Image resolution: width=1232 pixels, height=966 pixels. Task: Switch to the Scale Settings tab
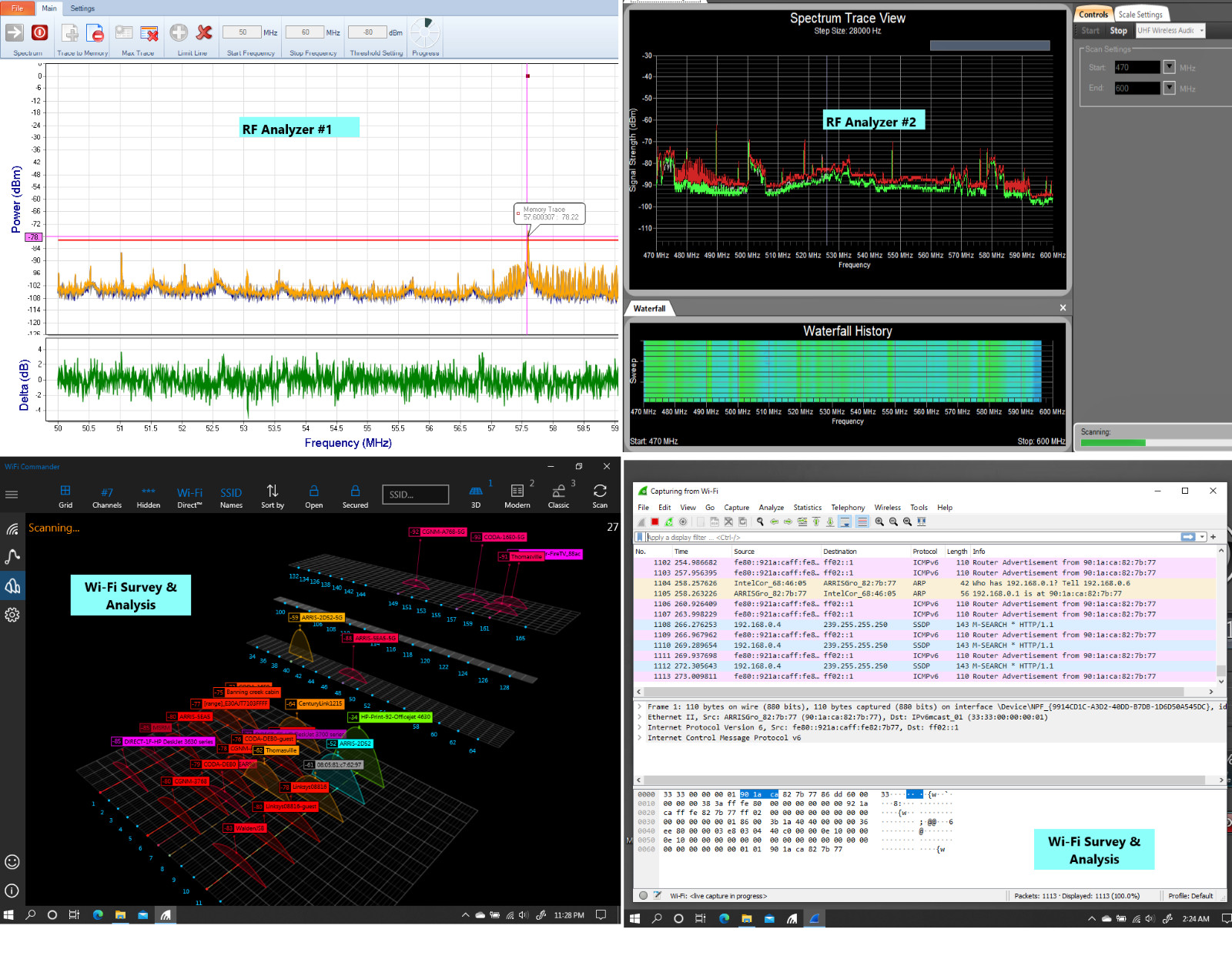(1140, 15)
